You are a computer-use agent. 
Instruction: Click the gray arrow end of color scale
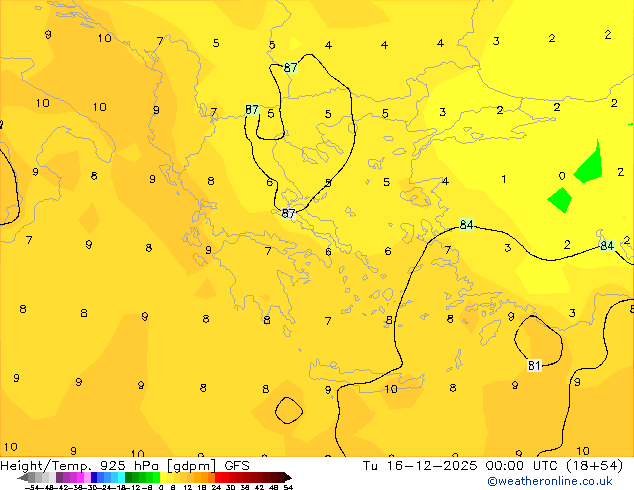coord(23,477)
